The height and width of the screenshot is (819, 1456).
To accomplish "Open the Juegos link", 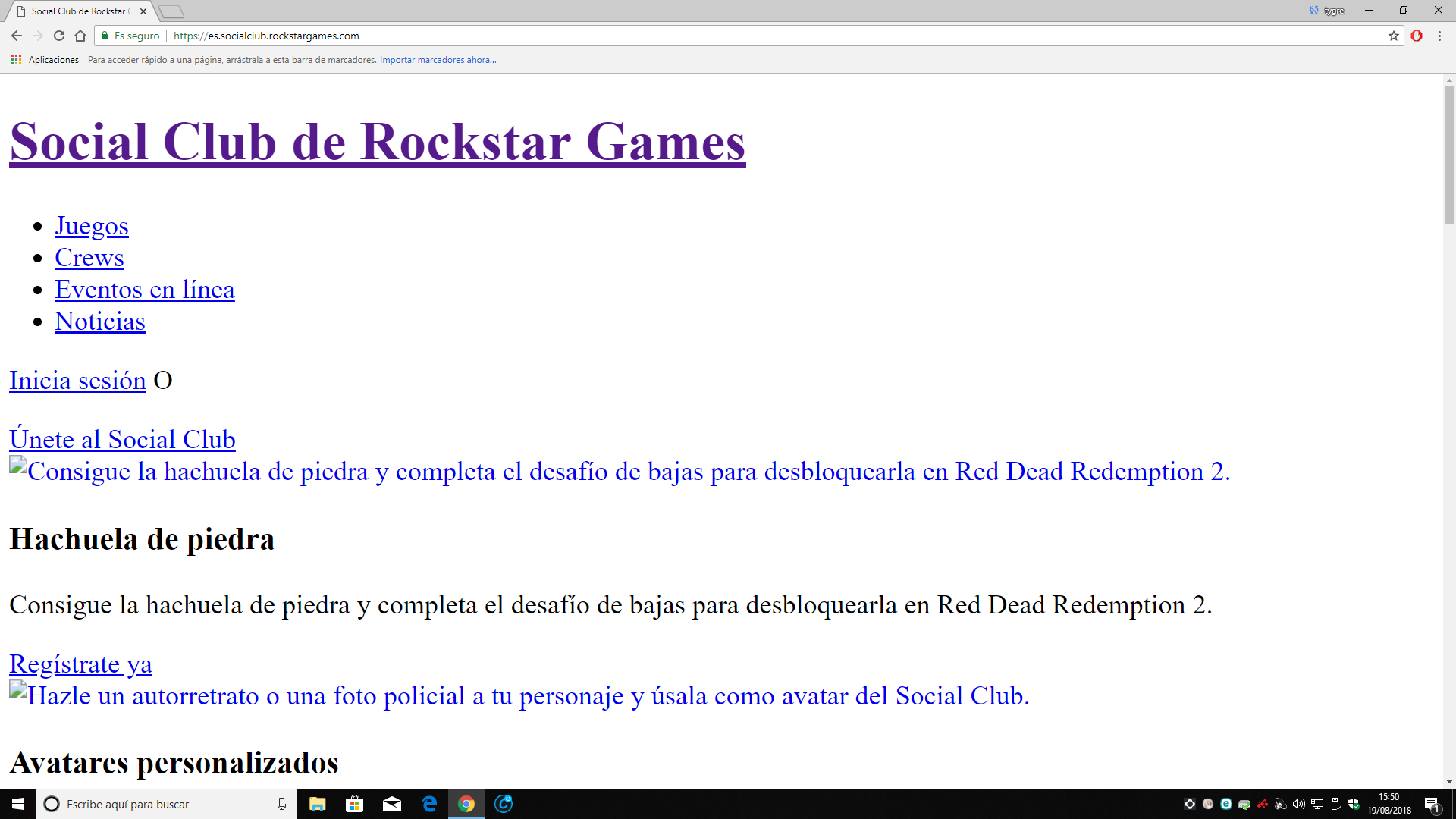I will point(92,226).
